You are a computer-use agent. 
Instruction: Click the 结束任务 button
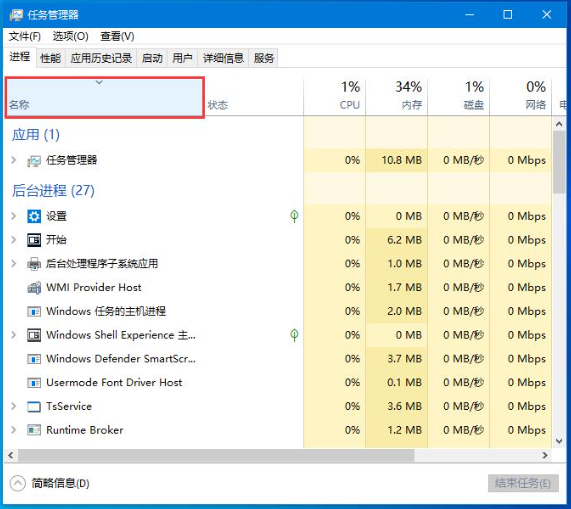click(x=523, y=484)
